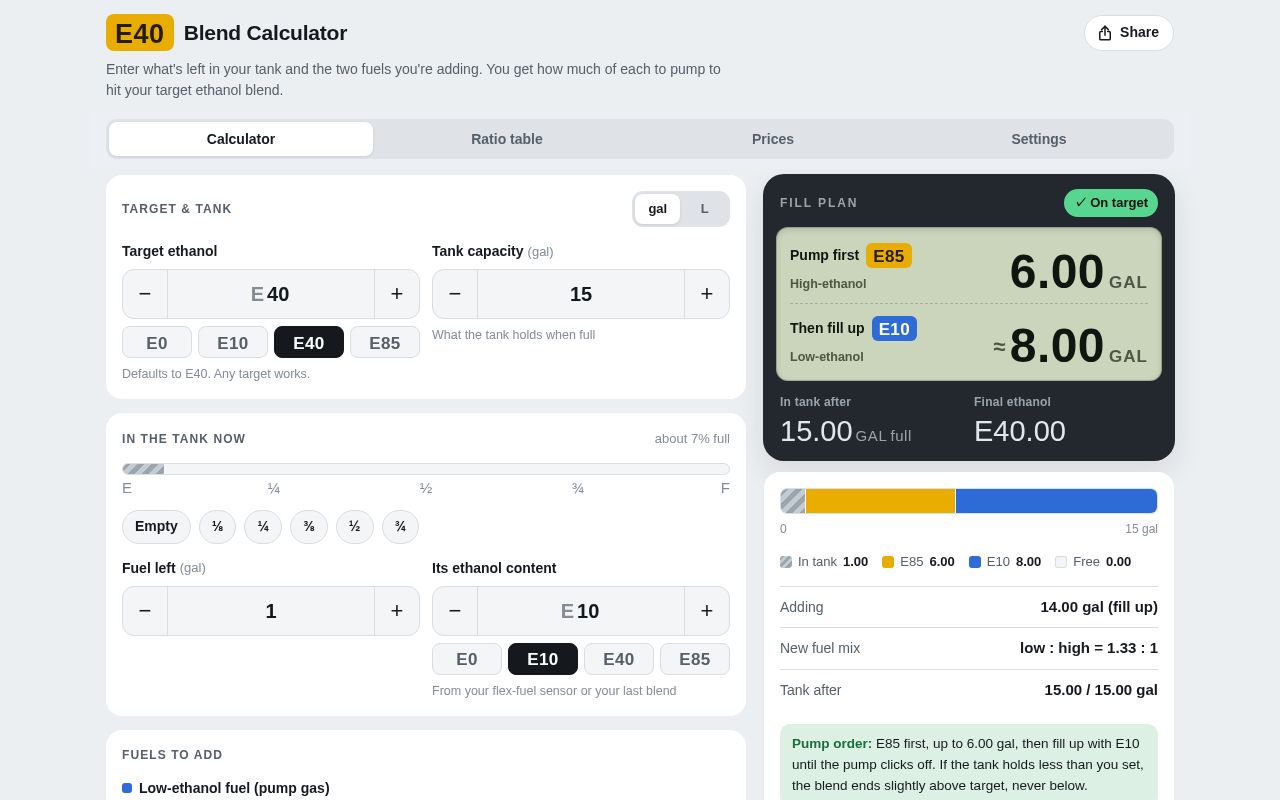The height and width of the screenshot is (800, 1280).
Task: Go to the Settings tab
Action: [x=1039, y=139]
